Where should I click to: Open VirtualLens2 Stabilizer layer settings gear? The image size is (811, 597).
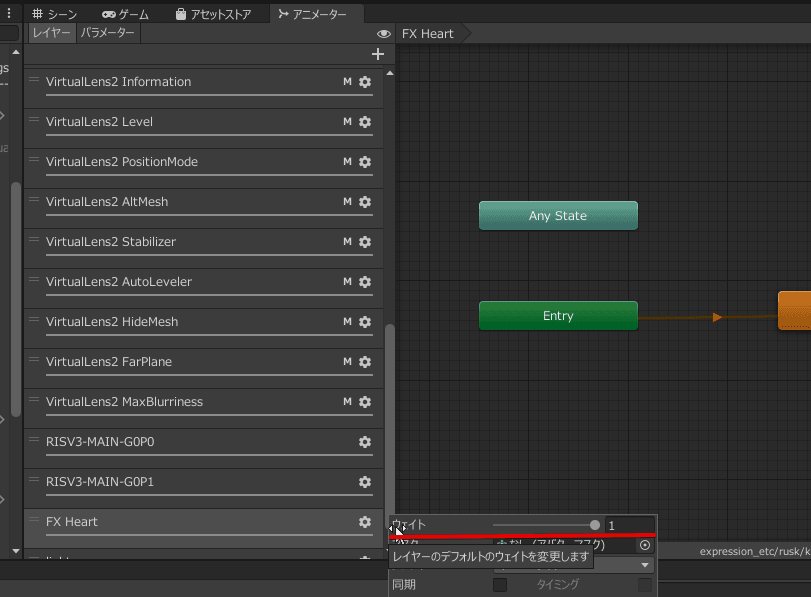point(365,242)
